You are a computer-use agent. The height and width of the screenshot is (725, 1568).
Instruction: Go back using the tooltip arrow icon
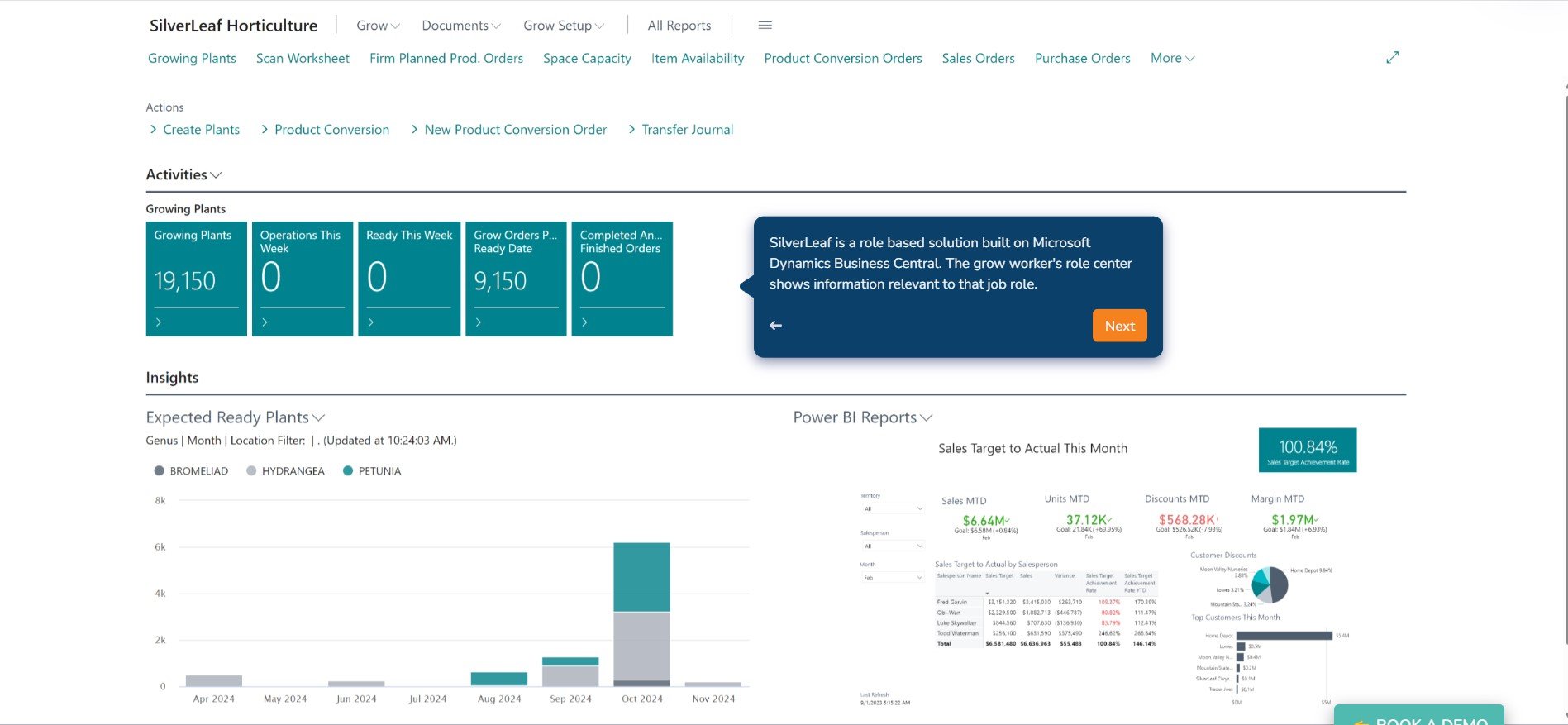775,326
